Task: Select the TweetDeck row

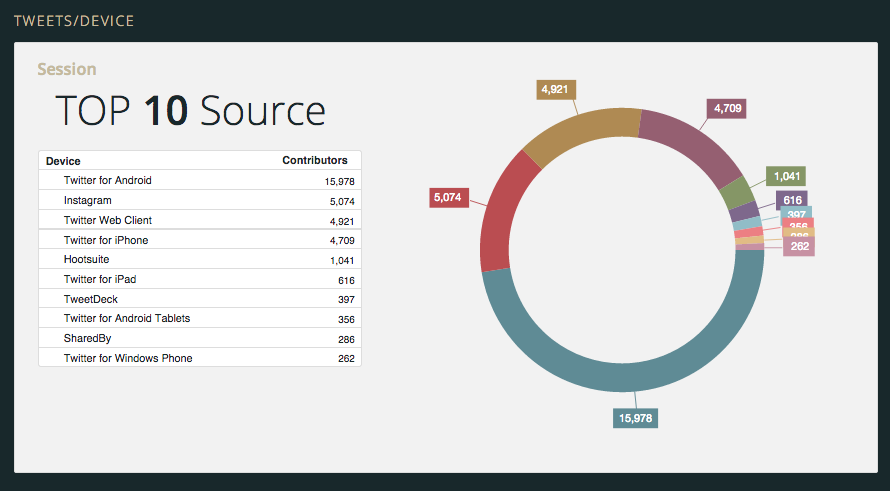Action: point(200,299)
